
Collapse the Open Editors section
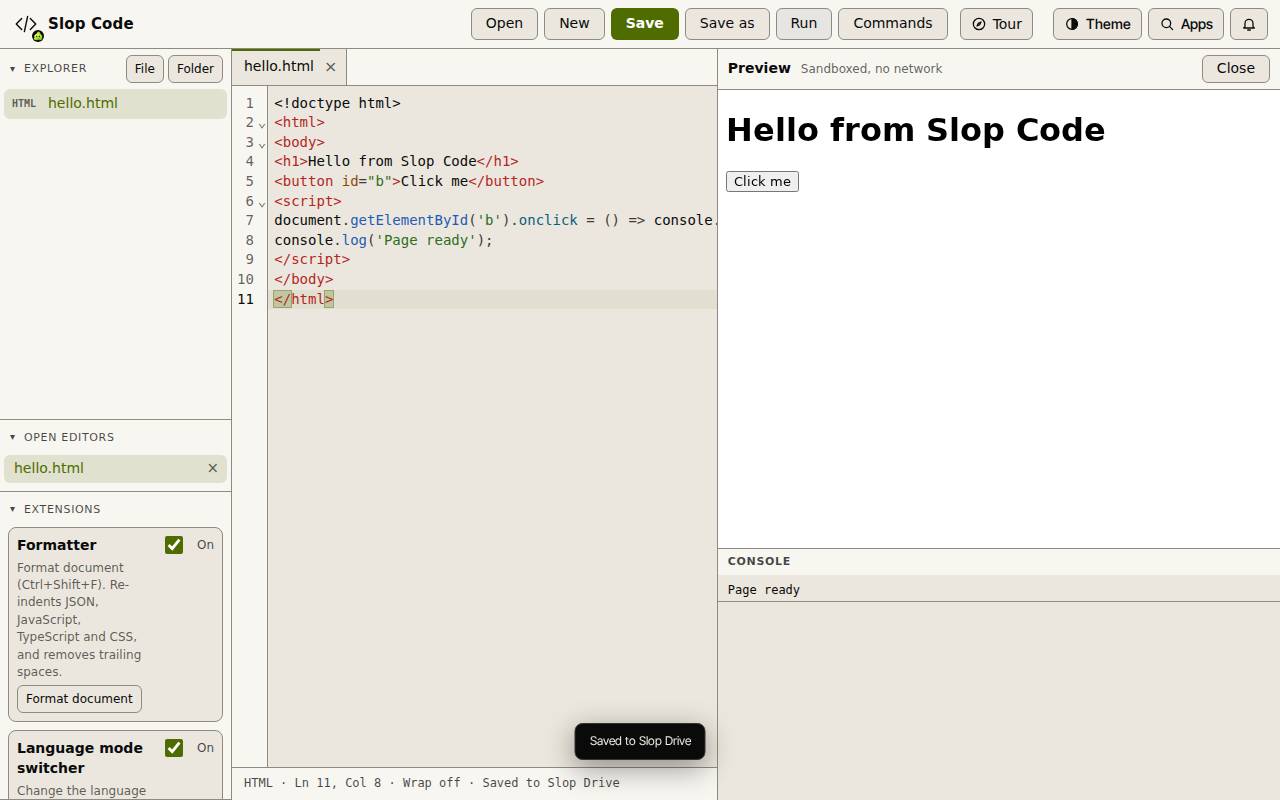(12, 437)
